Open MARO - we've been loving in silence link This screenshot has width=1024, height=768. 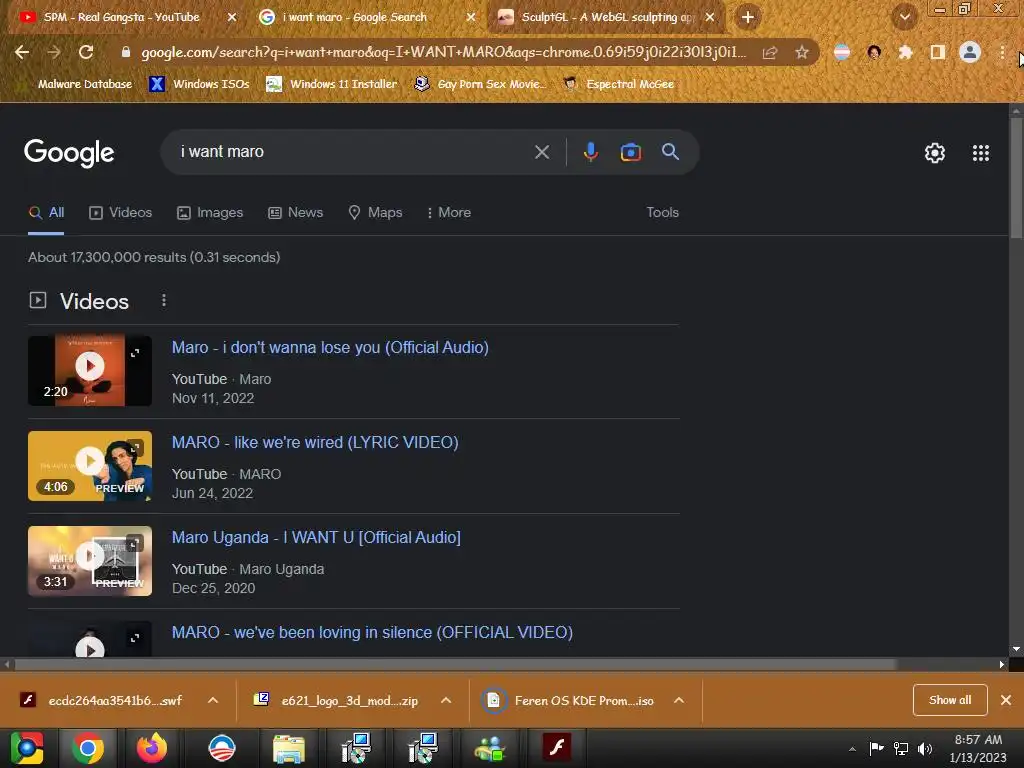tap(372, 632)
